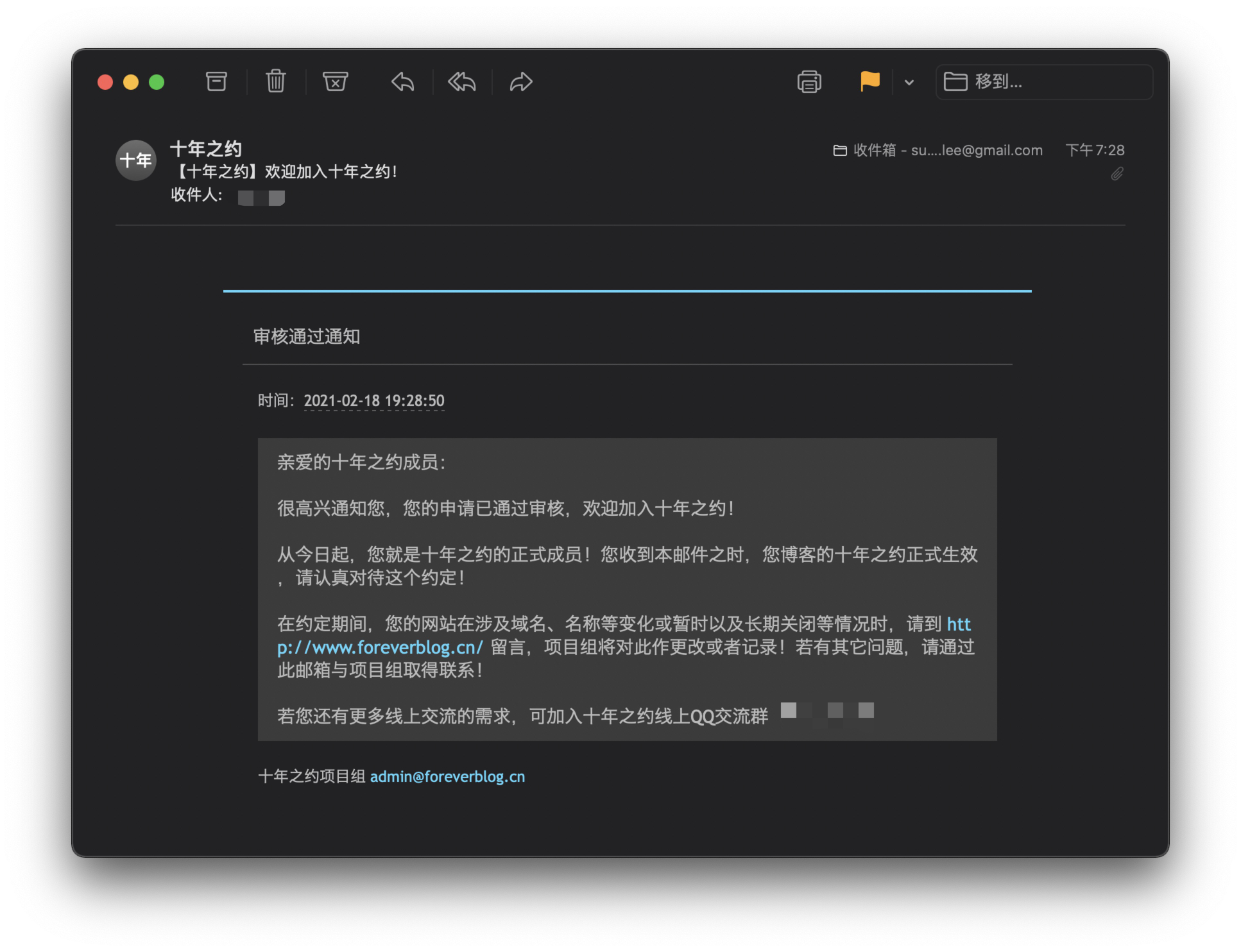The height and width of the screenshot is (952, 1241).
Task: Click the attachment paperclip icon
Action: click(x=1117, y=174)
